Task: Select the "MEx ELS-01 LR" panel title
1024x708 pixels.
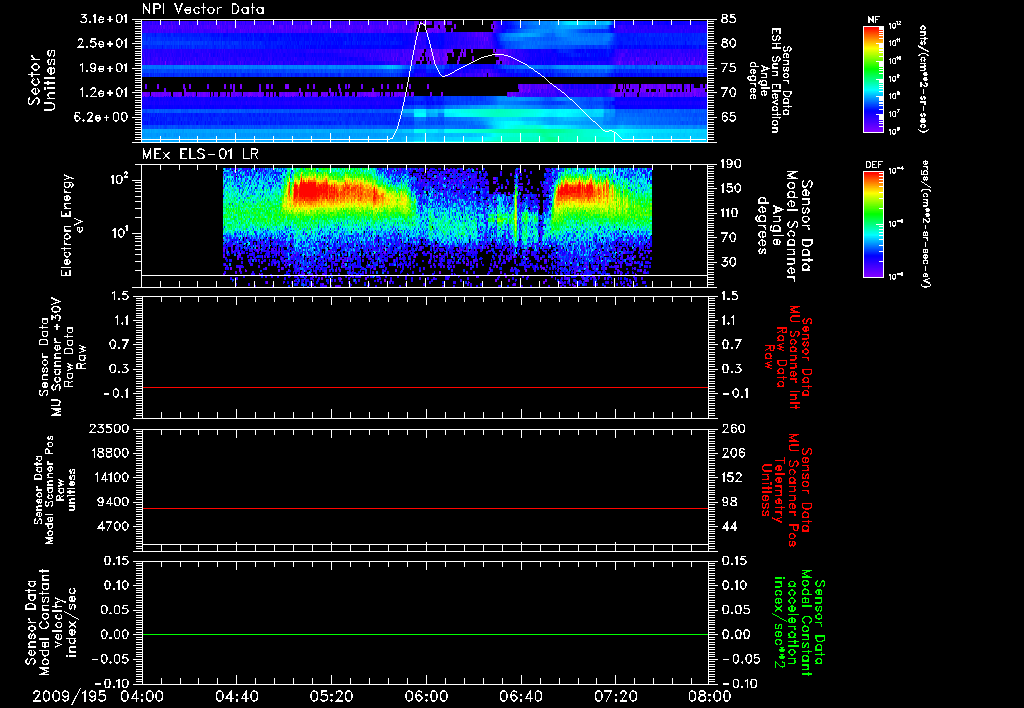Action: (x=200, y=154)
